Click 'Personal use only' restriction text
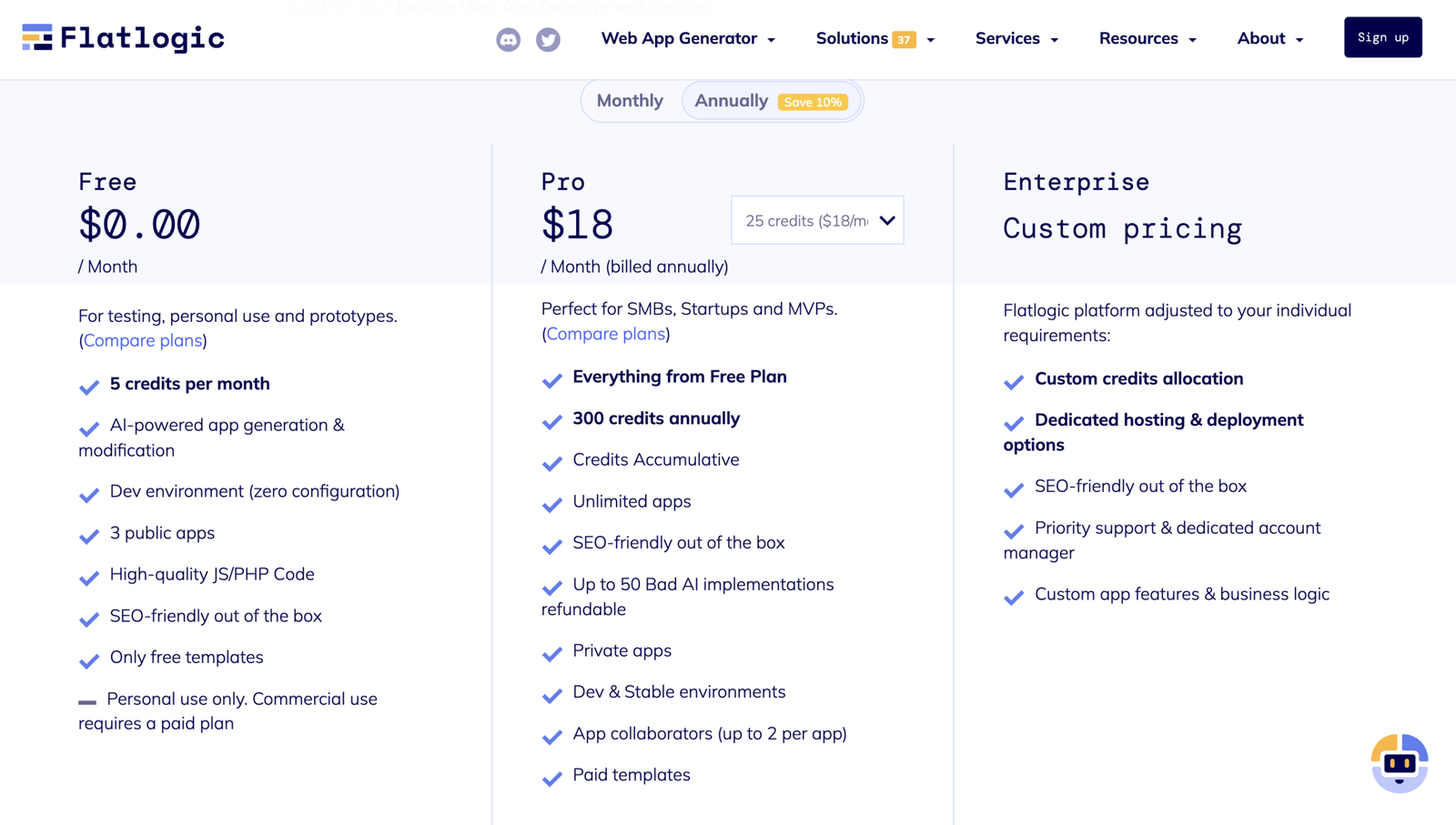 [x=227, y=711]
